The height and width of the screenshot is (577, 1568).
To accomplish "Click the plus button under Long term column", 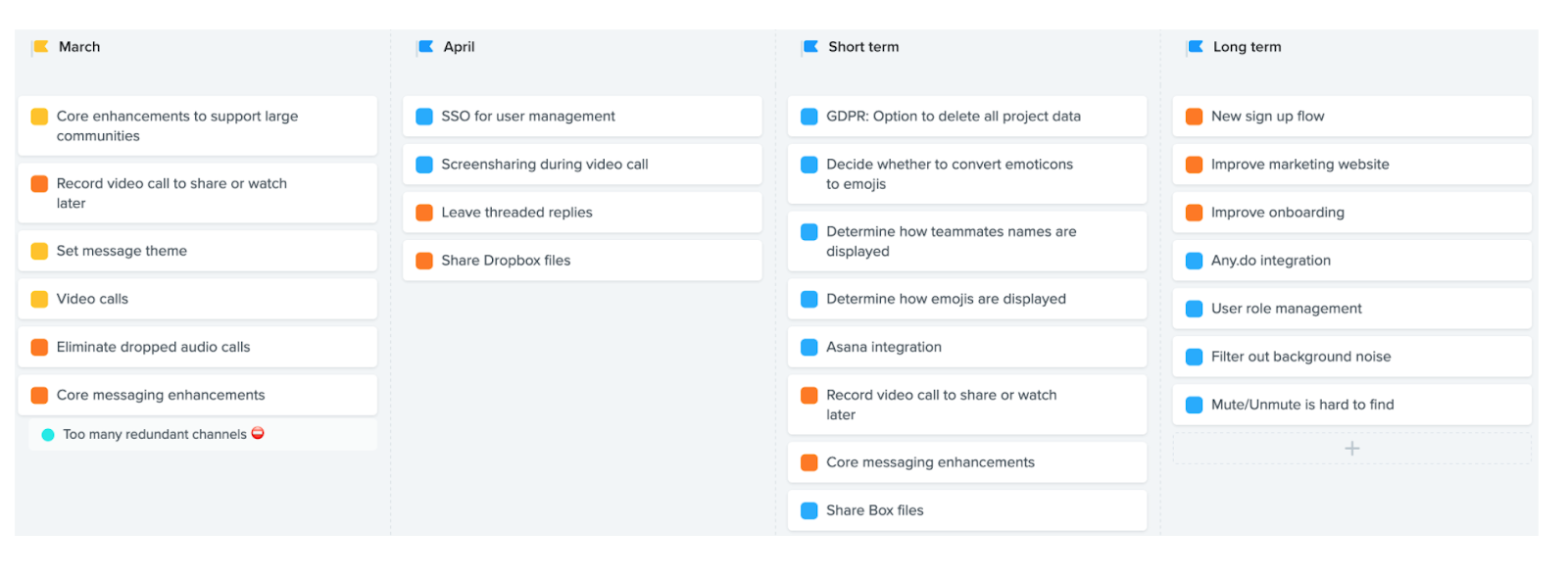I will pos(1351,449).
